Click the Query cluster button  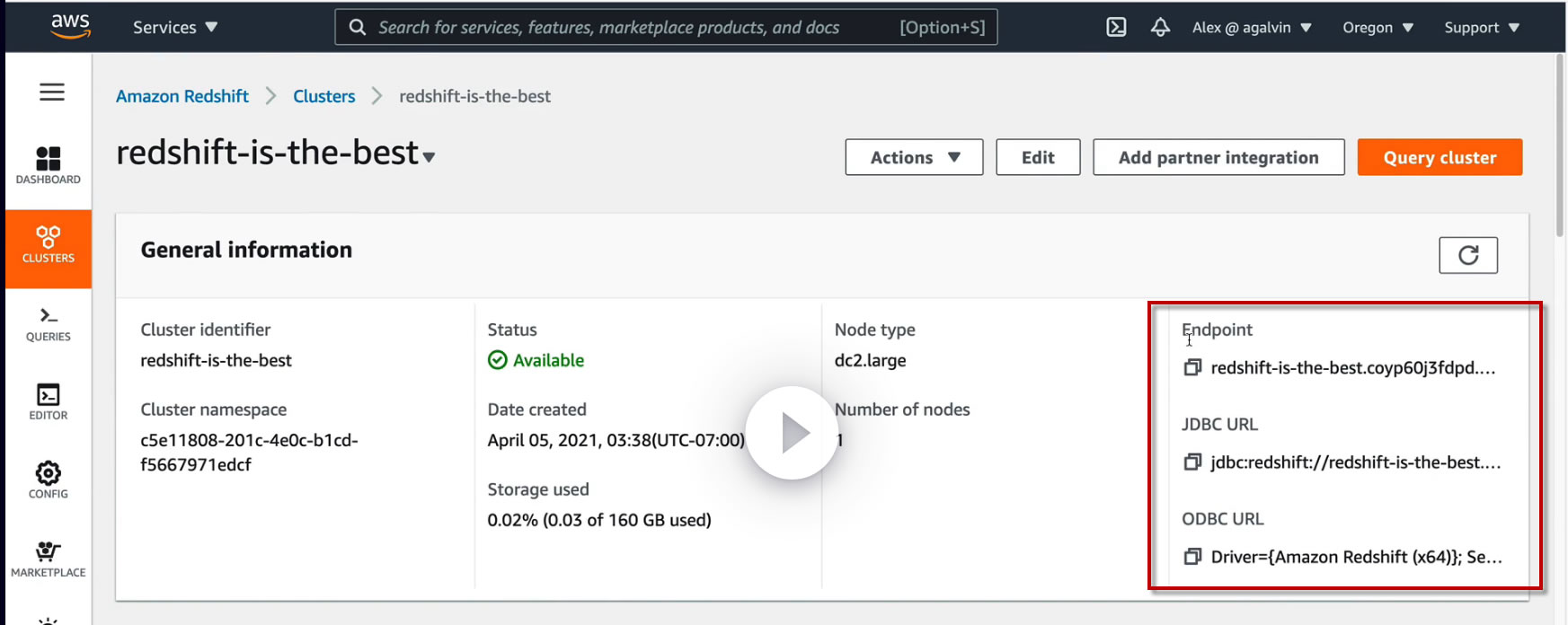click(1440, 157)
